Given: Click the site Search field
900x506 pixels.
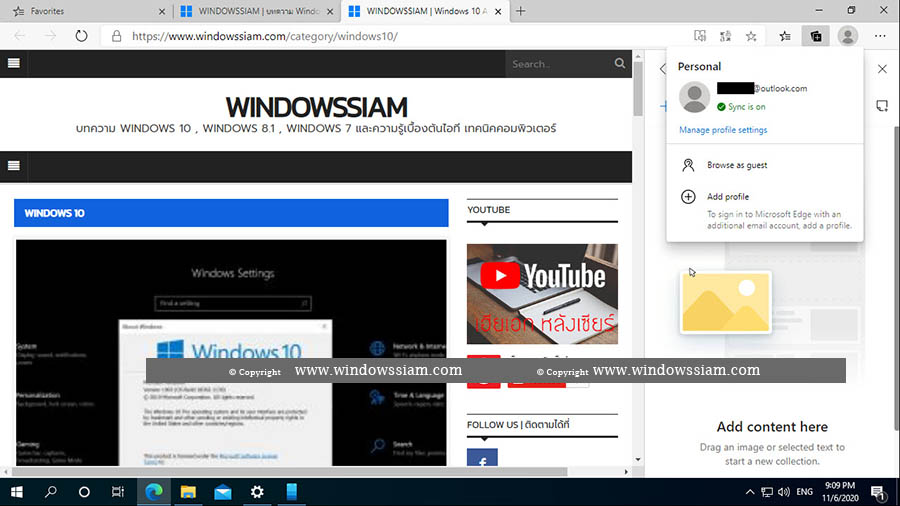Looking at the screenshot, I should tap(559, 64).
